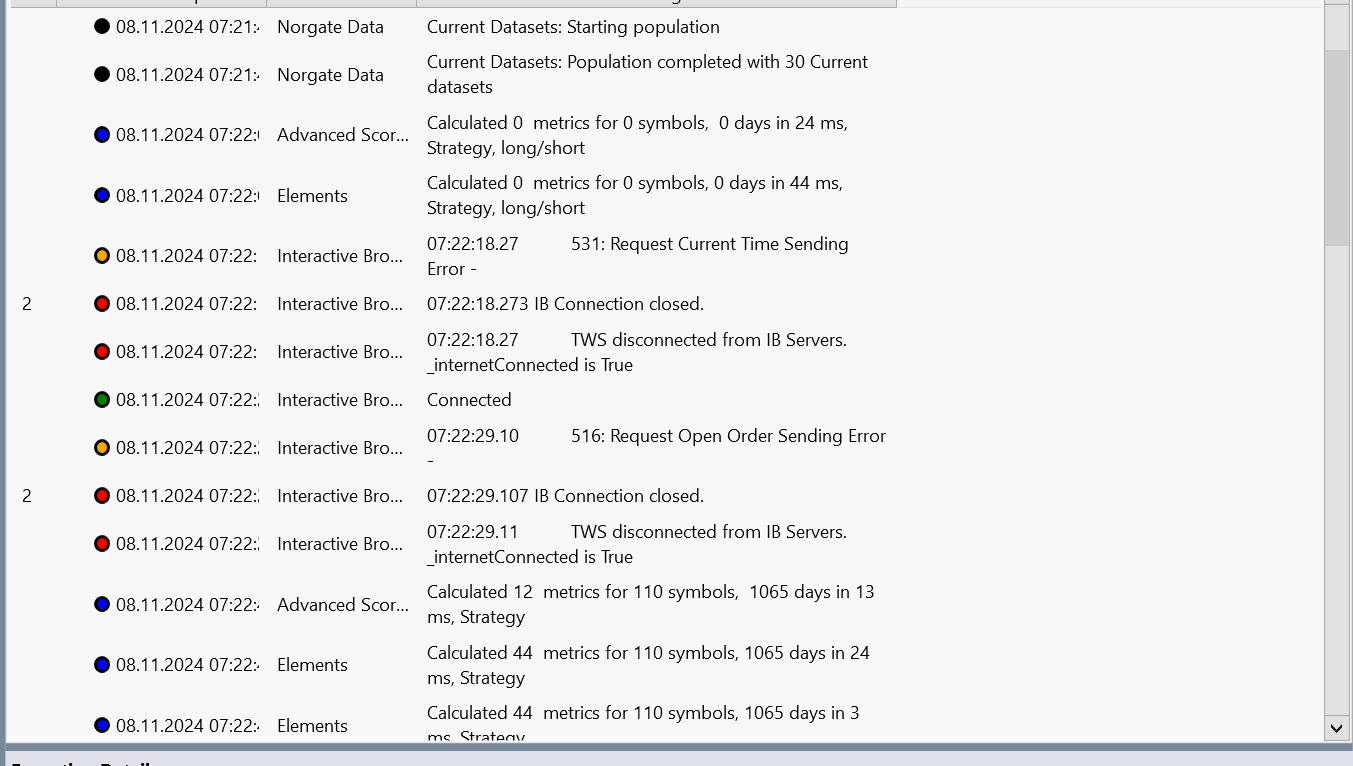Click red dot for 07:22:18.273 IB Connection closed
Screen dimensions: 1353x766
point(102,304)
